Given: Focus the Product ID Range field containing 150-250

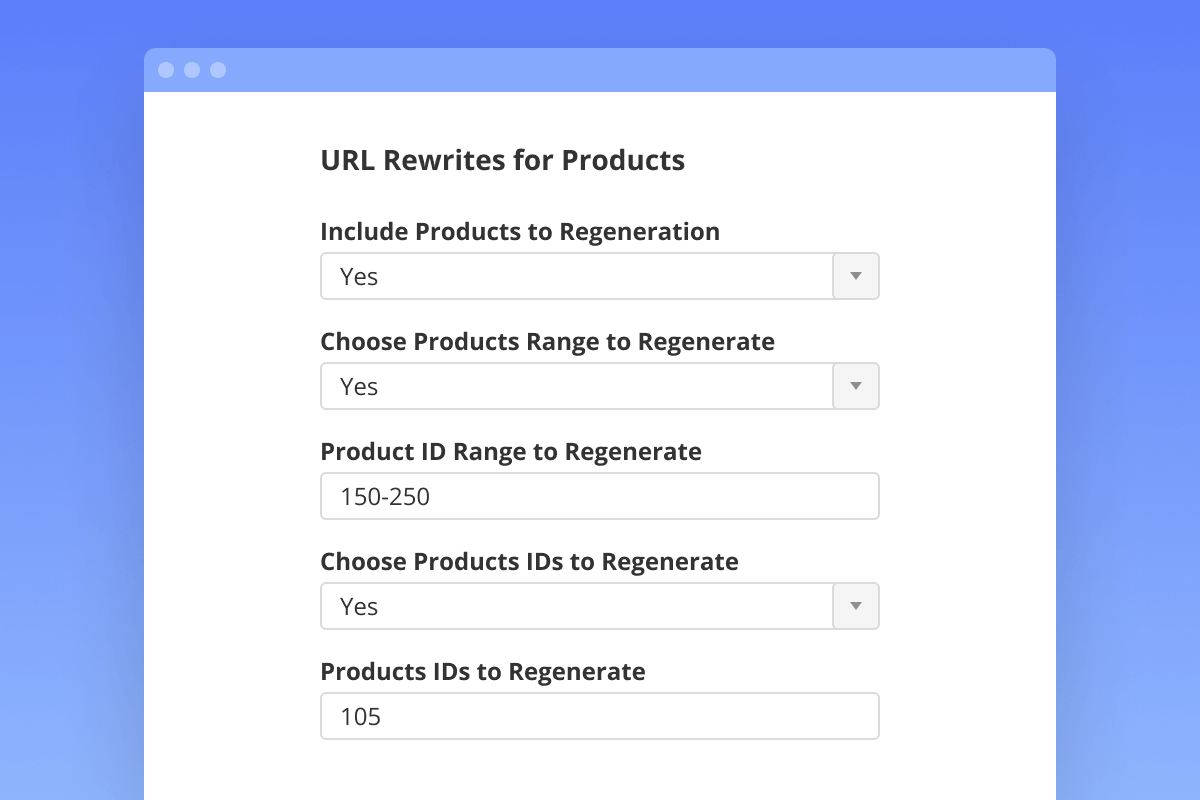Looking at the screenshot, I should 600,496.
